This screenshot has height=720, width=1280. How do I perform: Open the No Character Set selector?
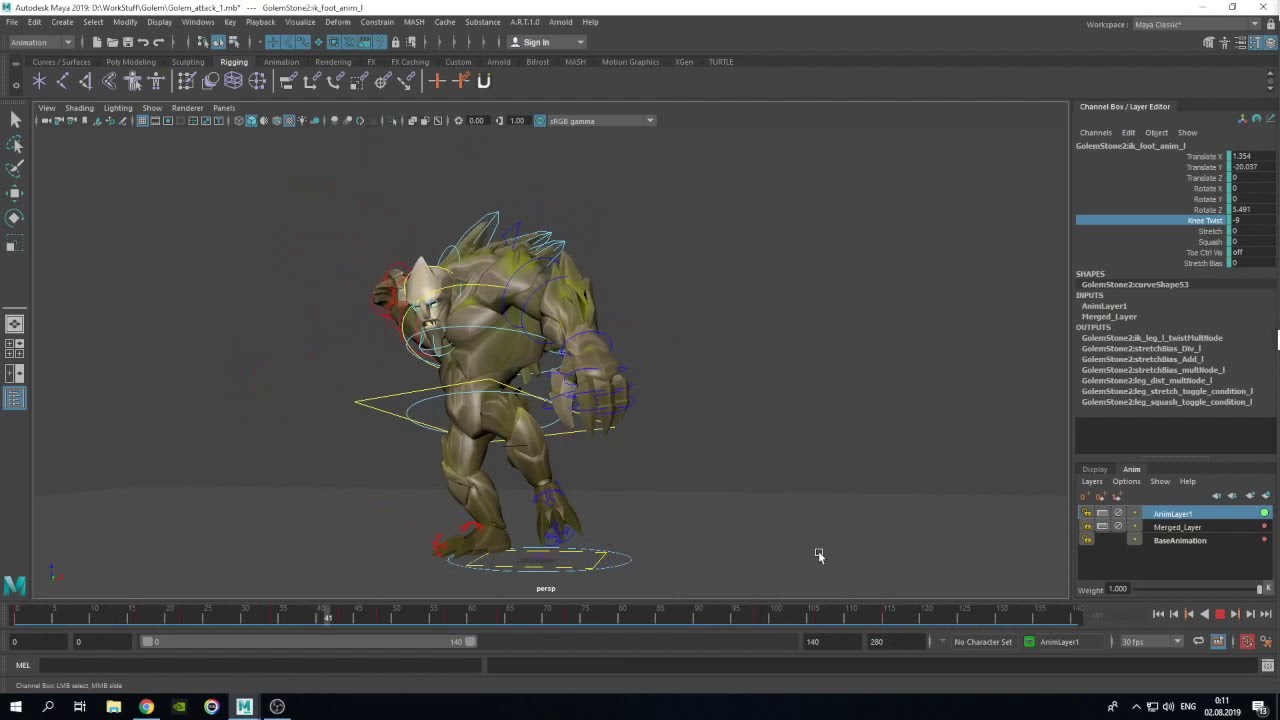point(982,642)
